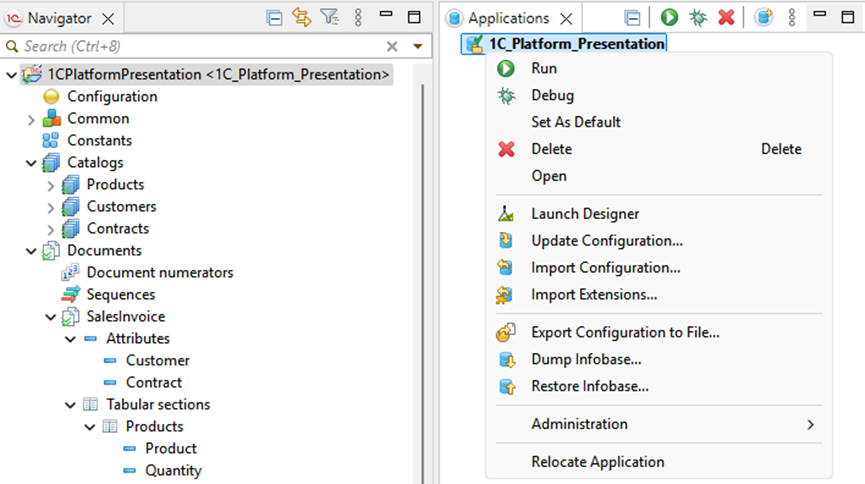Viewport: 865px width, 484px height.
Task: Open Applications panel view menu dots
Action: (x=792, y=18)
